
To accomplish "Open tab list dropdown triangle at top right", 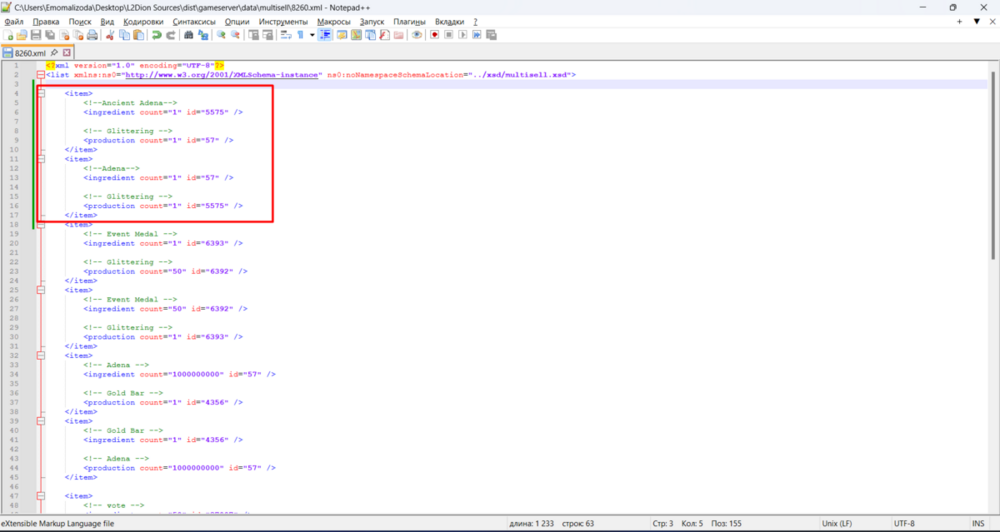I will (x=976, y=22).
